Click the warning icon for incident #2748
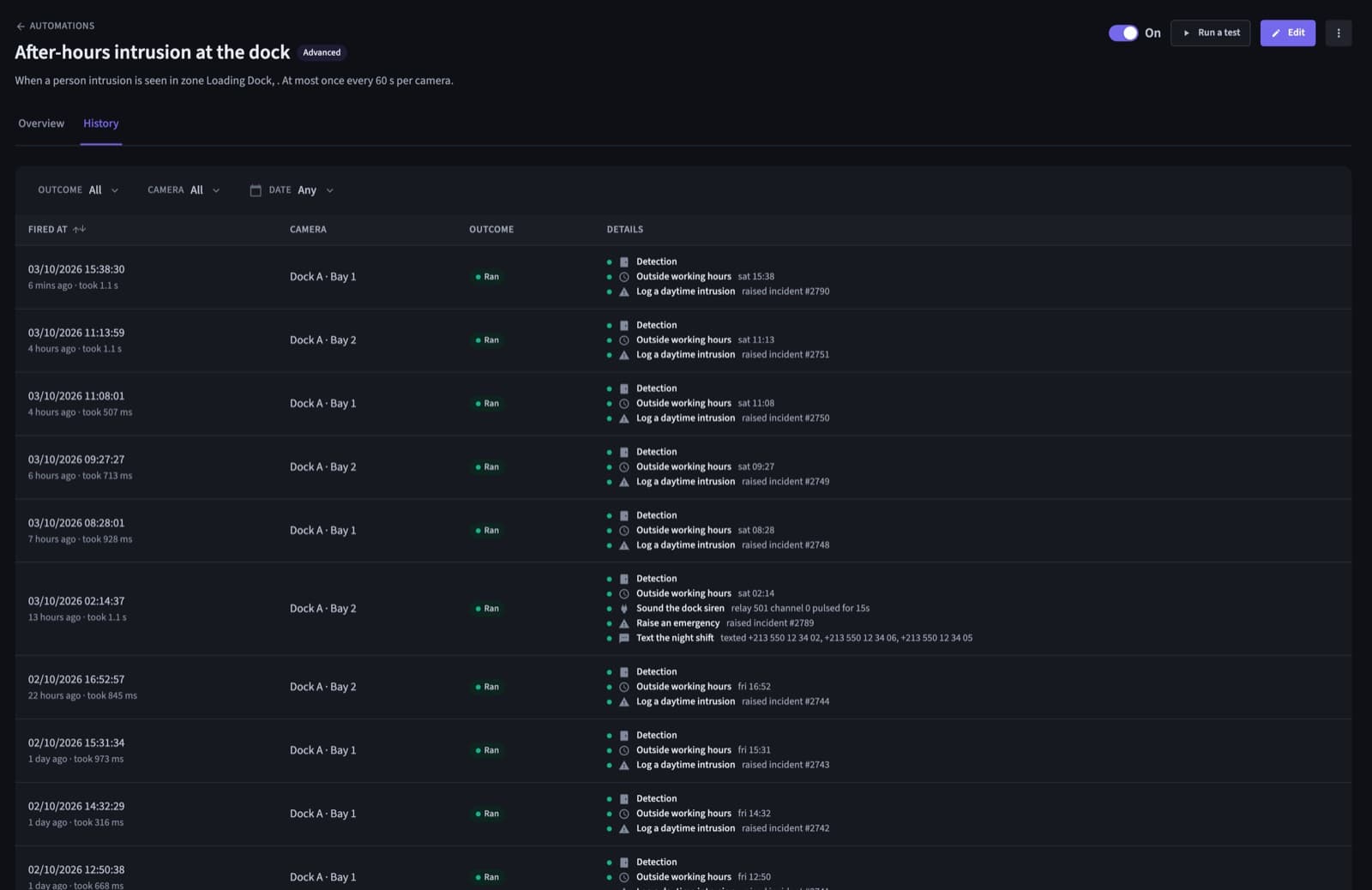 pos(624,545)
